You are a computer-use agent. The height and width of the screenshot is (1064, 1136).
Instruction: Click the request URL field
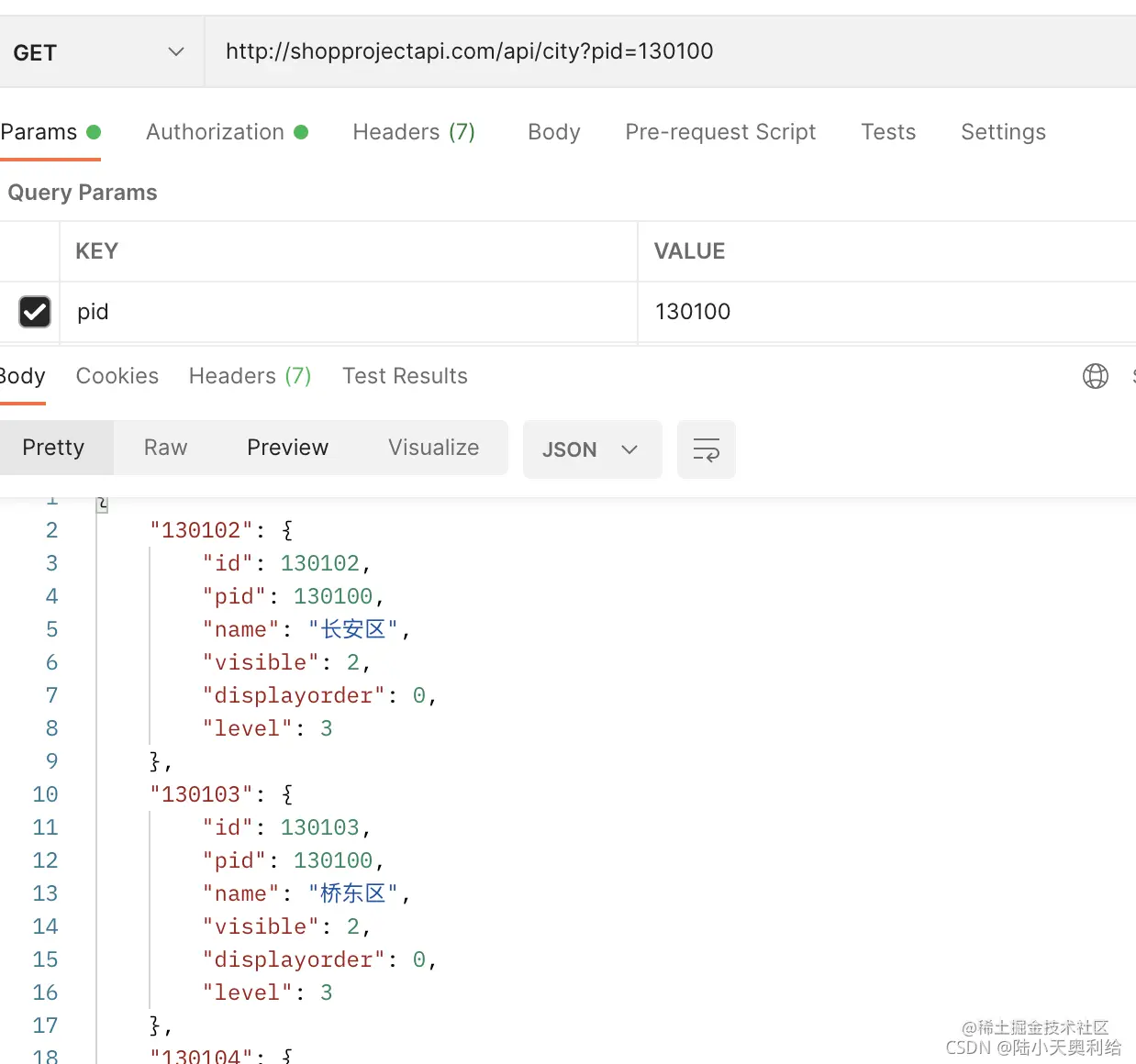[x=670, y=51]
